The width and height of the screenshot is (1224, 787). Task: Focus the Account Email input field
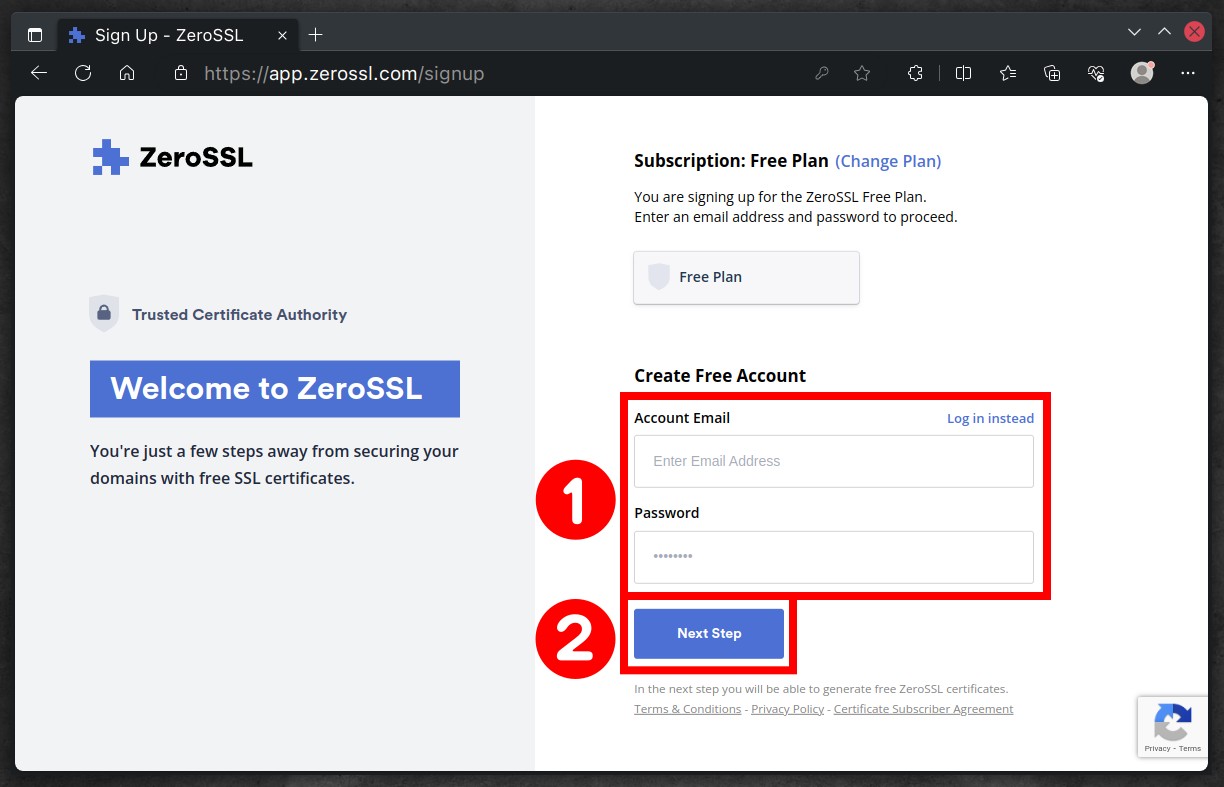tap(834, 461)
